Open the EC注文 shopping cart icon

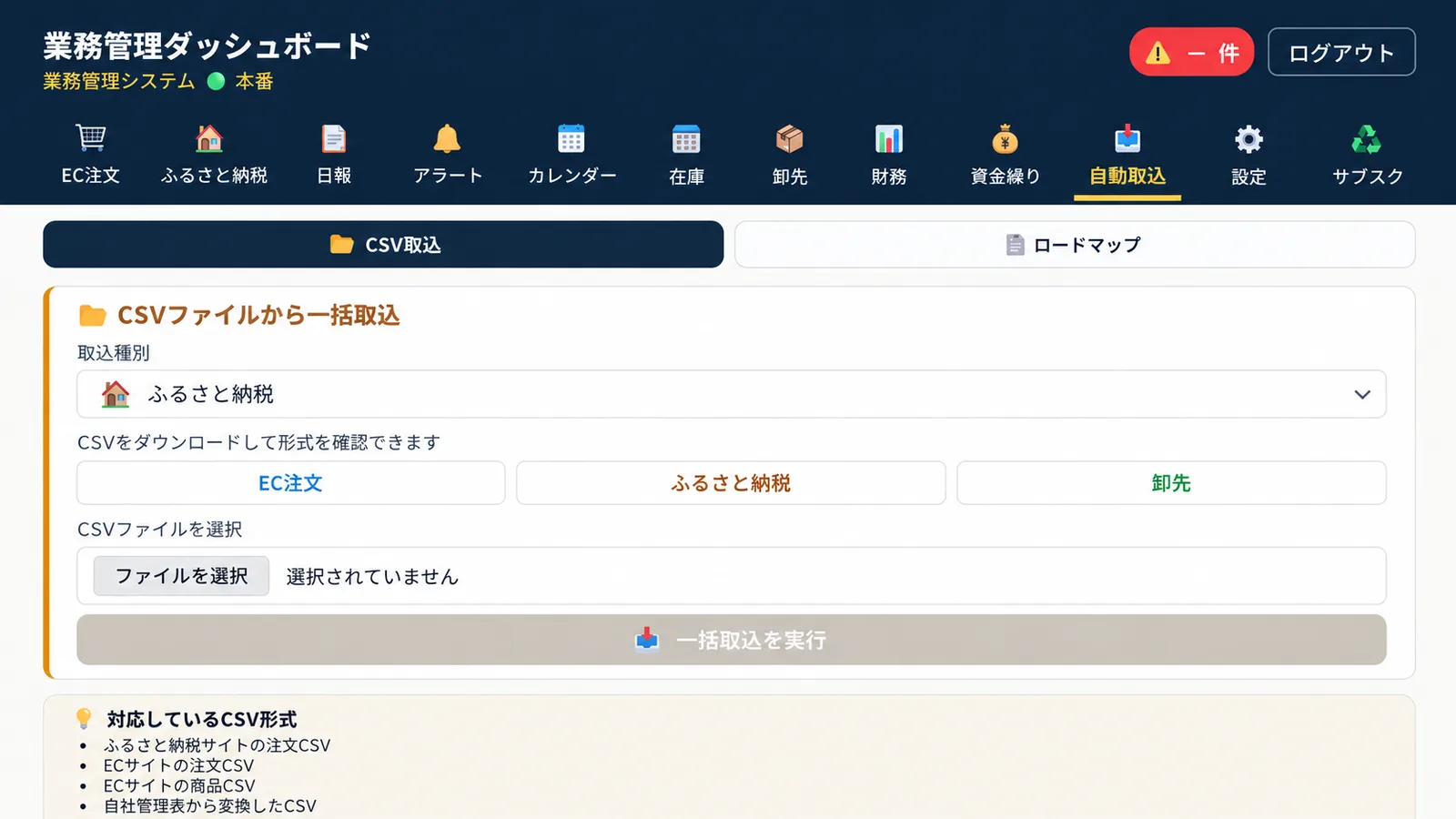90,138
